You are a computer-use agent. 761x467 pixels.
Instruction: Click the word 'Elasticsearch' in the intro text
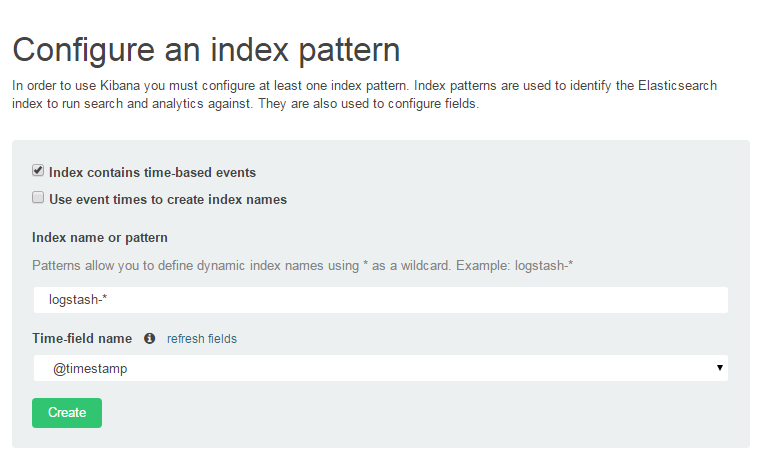(x=678, y=85)
